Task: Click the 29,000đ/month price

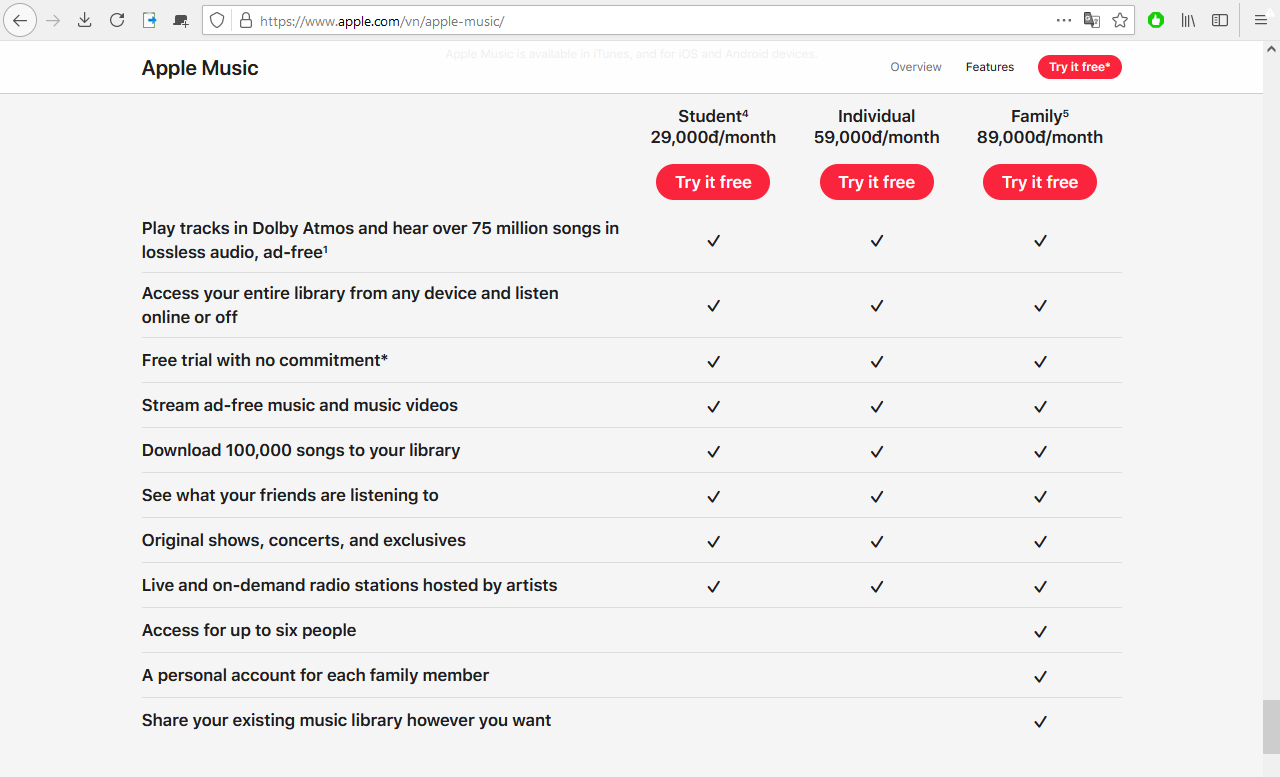Action: coord(713,138)
